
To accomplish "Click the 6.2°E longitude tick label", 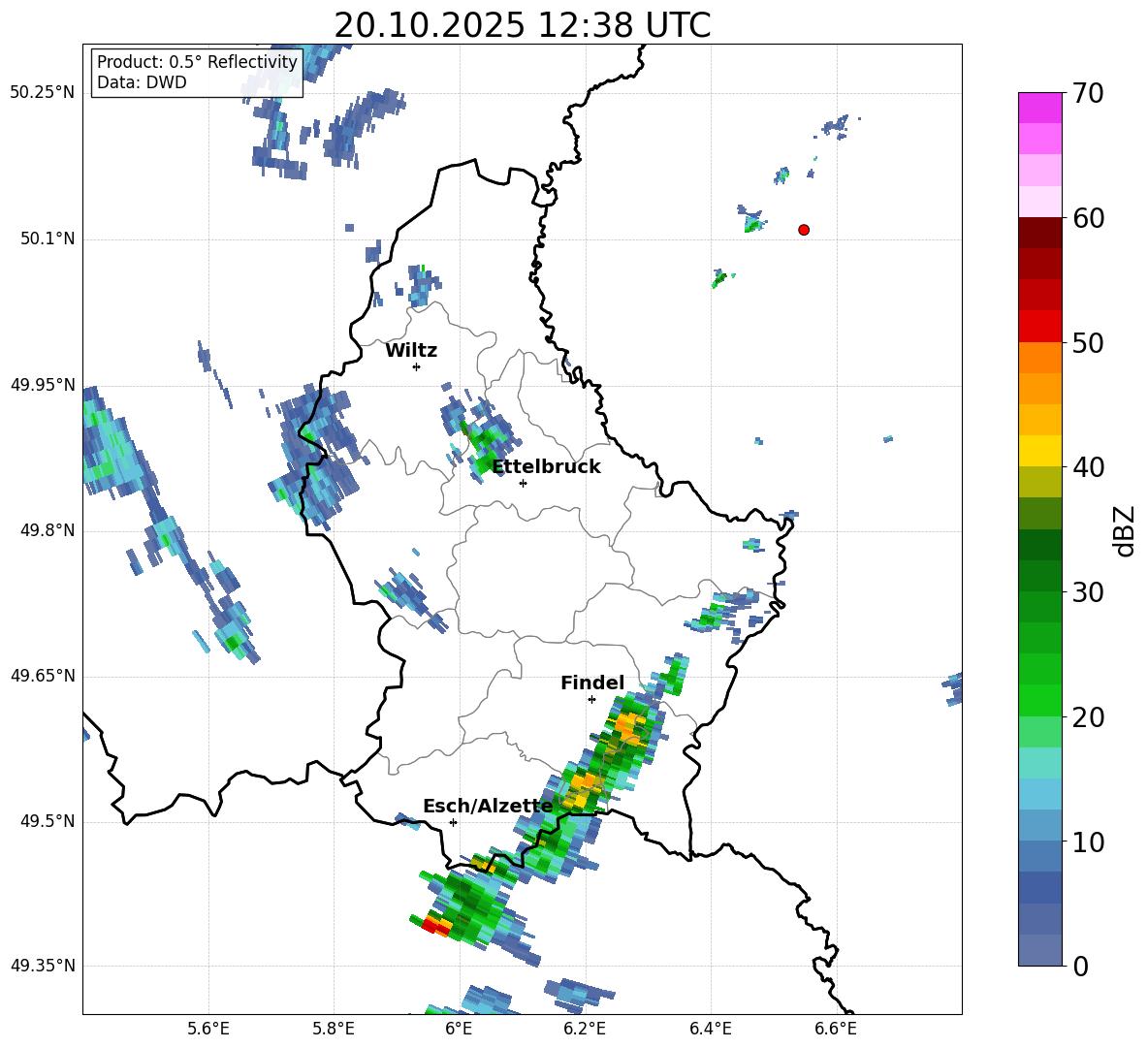I will 585,1029.
